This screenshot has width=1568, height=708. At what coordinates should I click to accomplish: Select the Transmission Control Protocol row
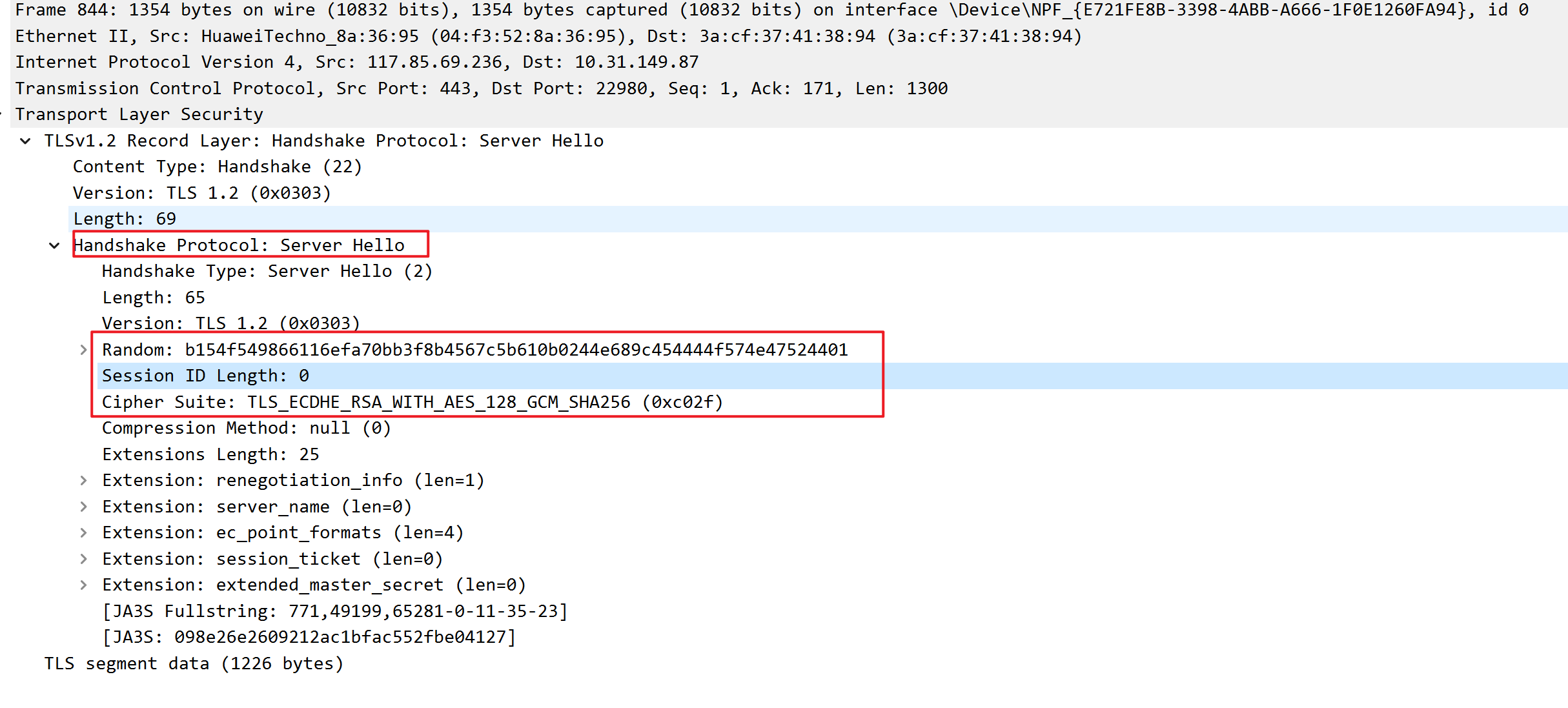pyautogui.click(x=789, y=88)
